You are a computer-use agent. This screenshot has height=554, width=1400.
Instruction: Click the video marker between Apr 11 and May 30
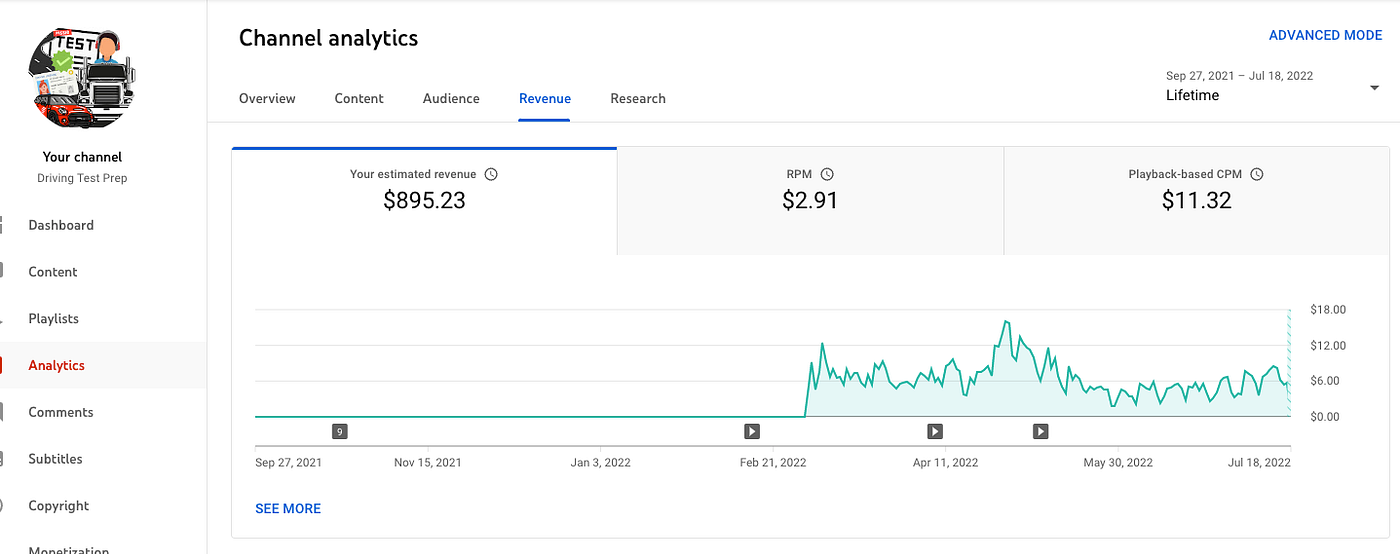pos(1041,432)
